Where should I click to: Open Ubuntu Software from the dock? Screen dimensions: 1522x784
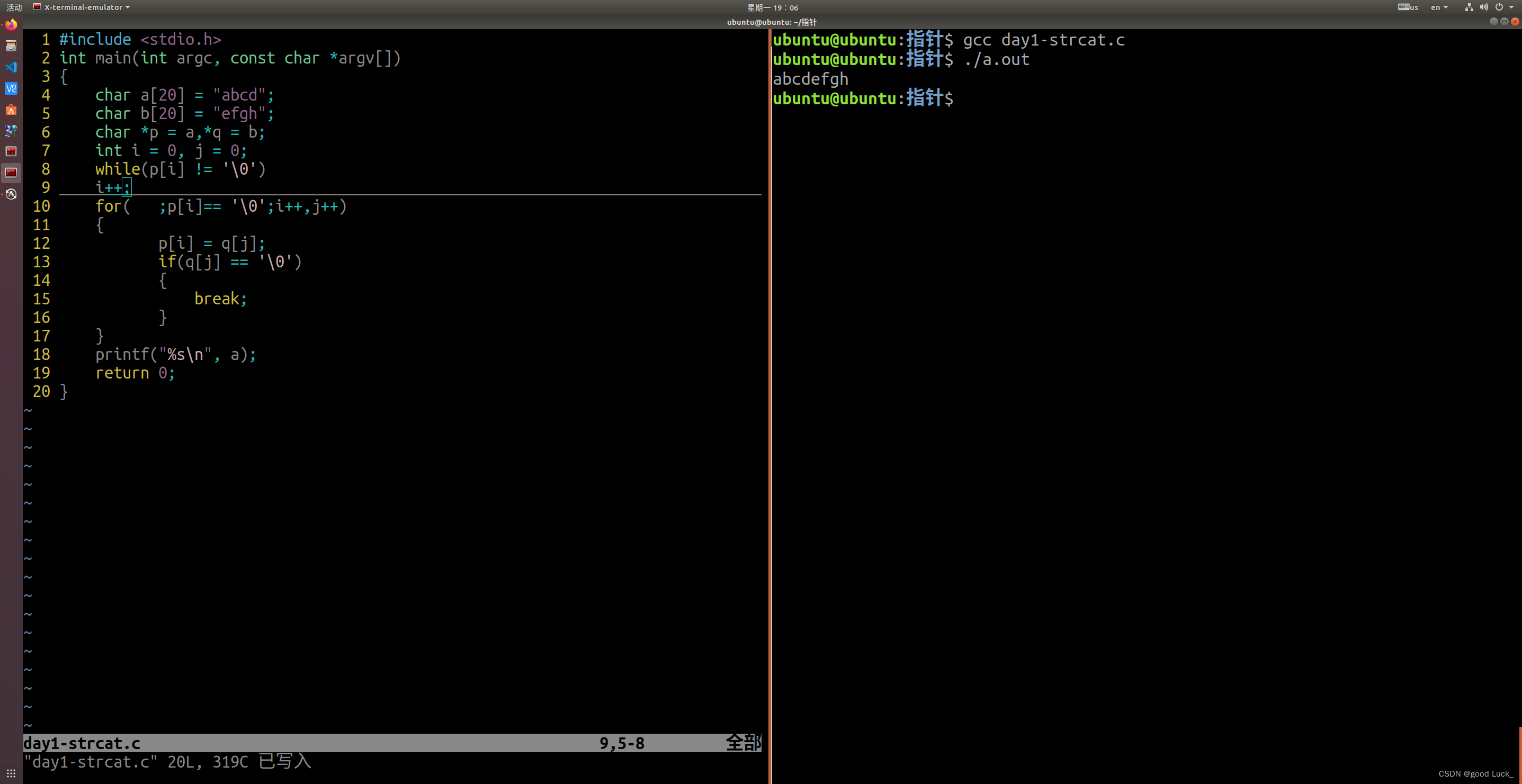coord(11,110)
